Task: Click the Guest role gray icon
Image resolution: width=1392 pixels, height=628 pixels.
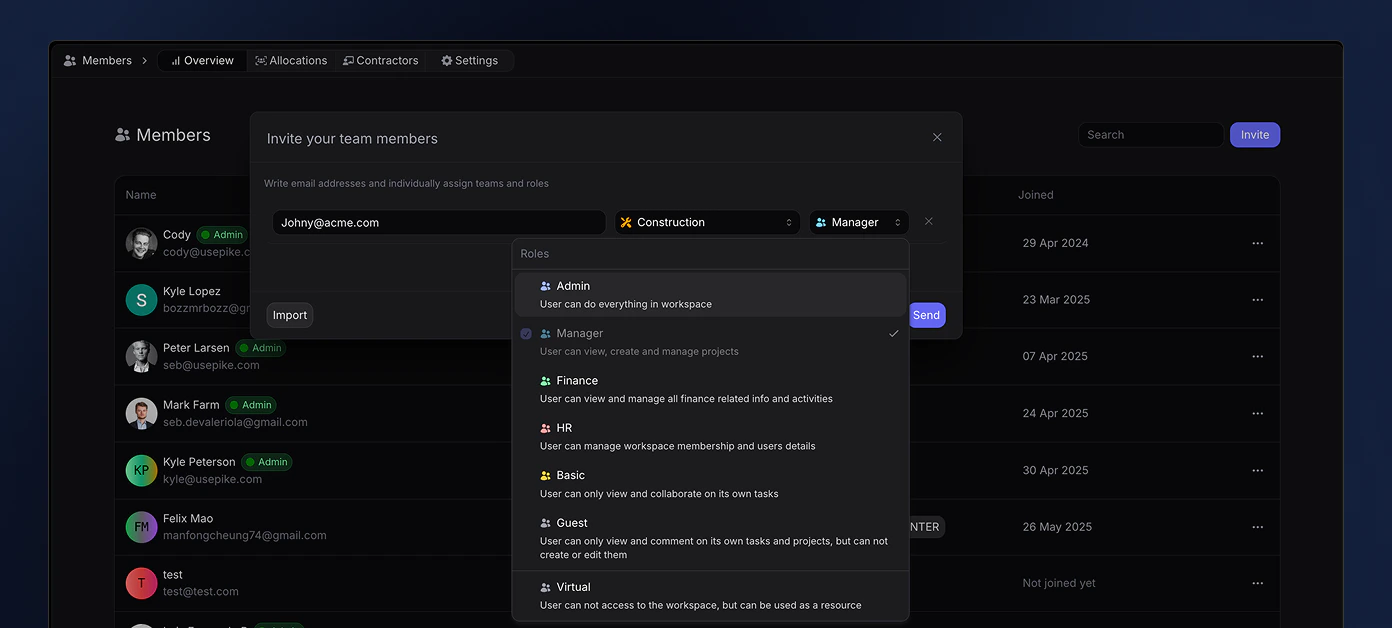Action: pyautogui.click(x=546, y=523)
